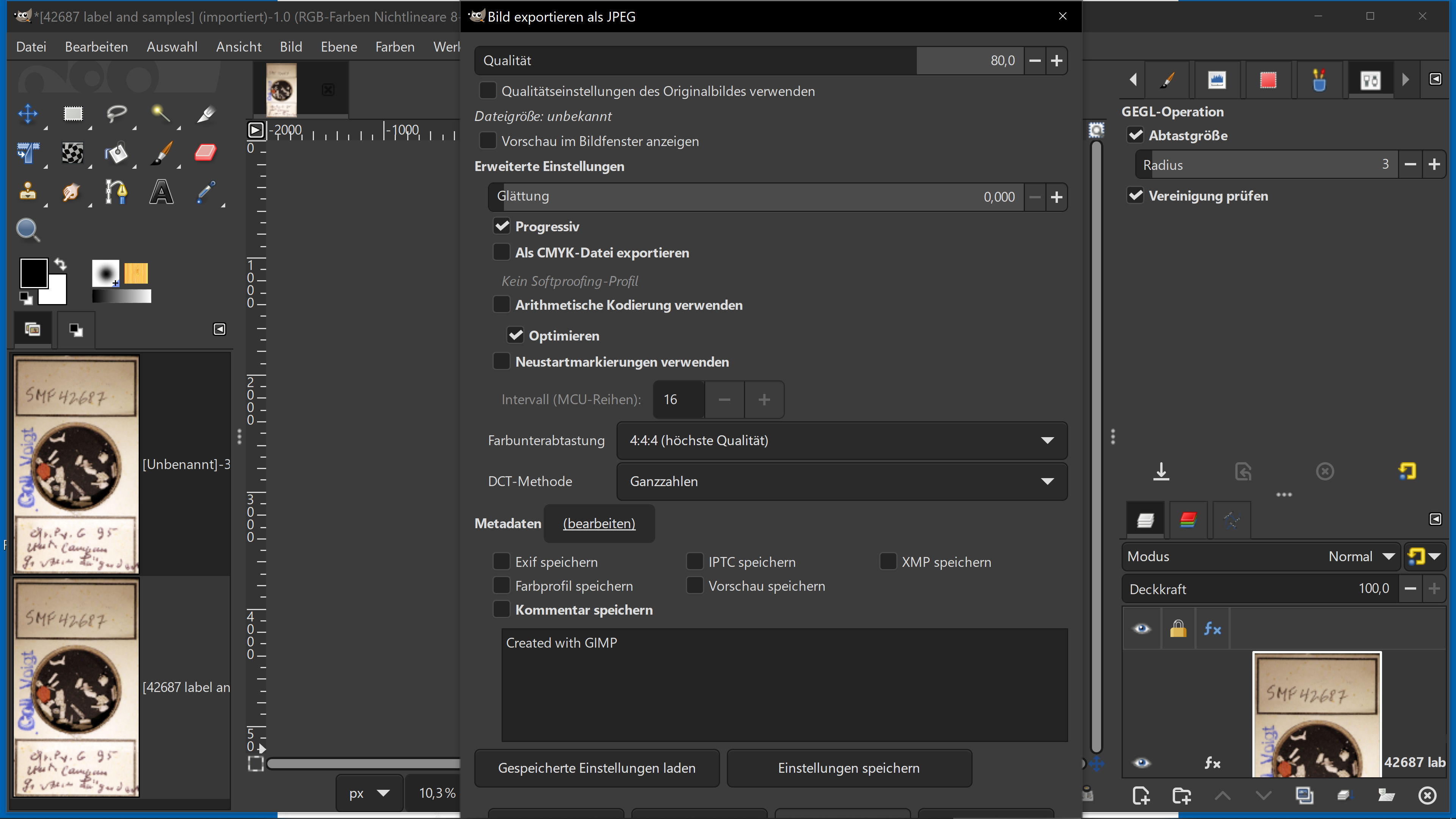Expand the DCT-Methode dropdown
This screenshot has height=819, width=1456.
(841, 481)
